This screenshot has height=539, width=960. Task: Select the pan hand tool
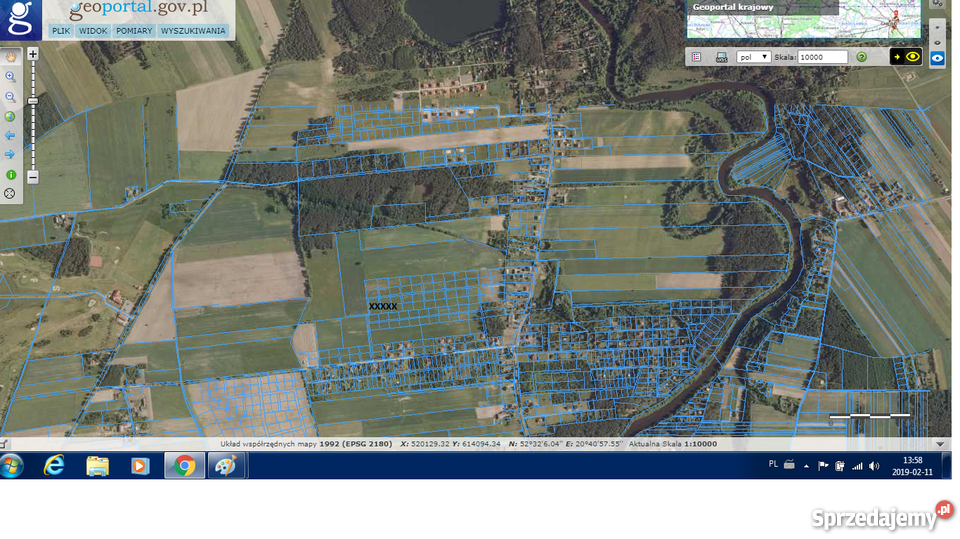point(11,56)
